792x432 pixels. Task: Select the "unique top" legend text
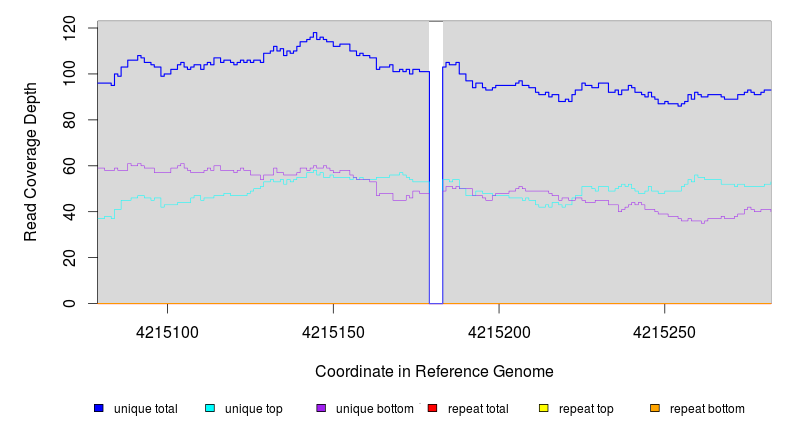tap(254, 409)
